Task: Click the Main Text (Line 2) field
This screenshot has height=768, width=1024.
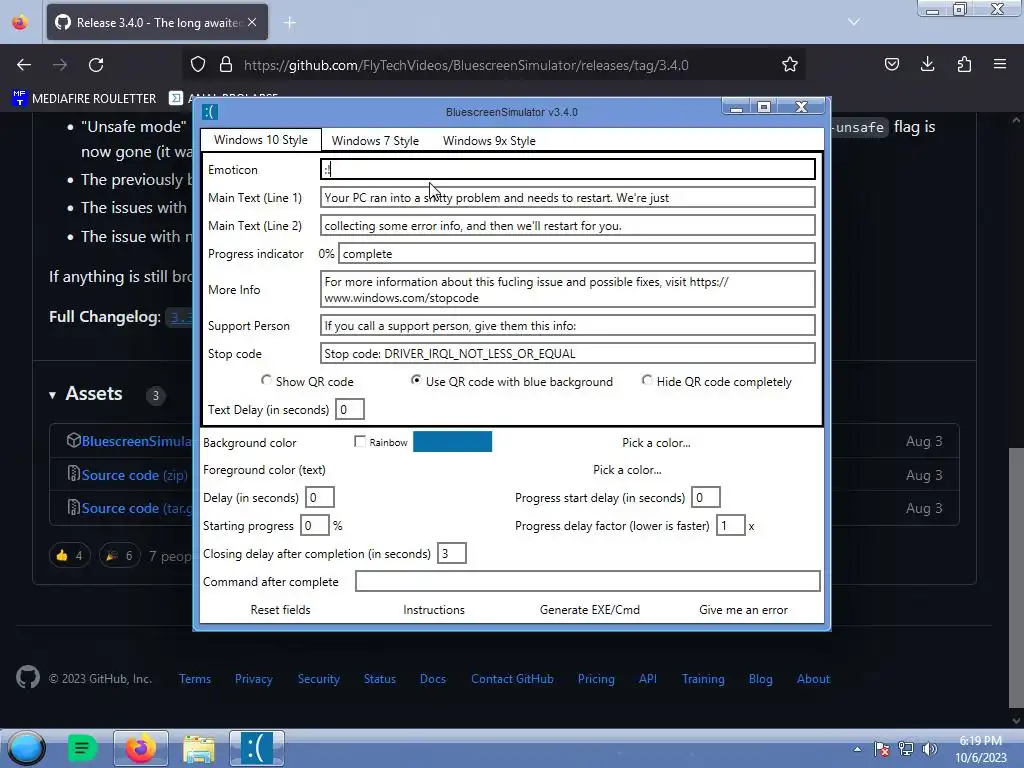Action: [x=568, y=225]
